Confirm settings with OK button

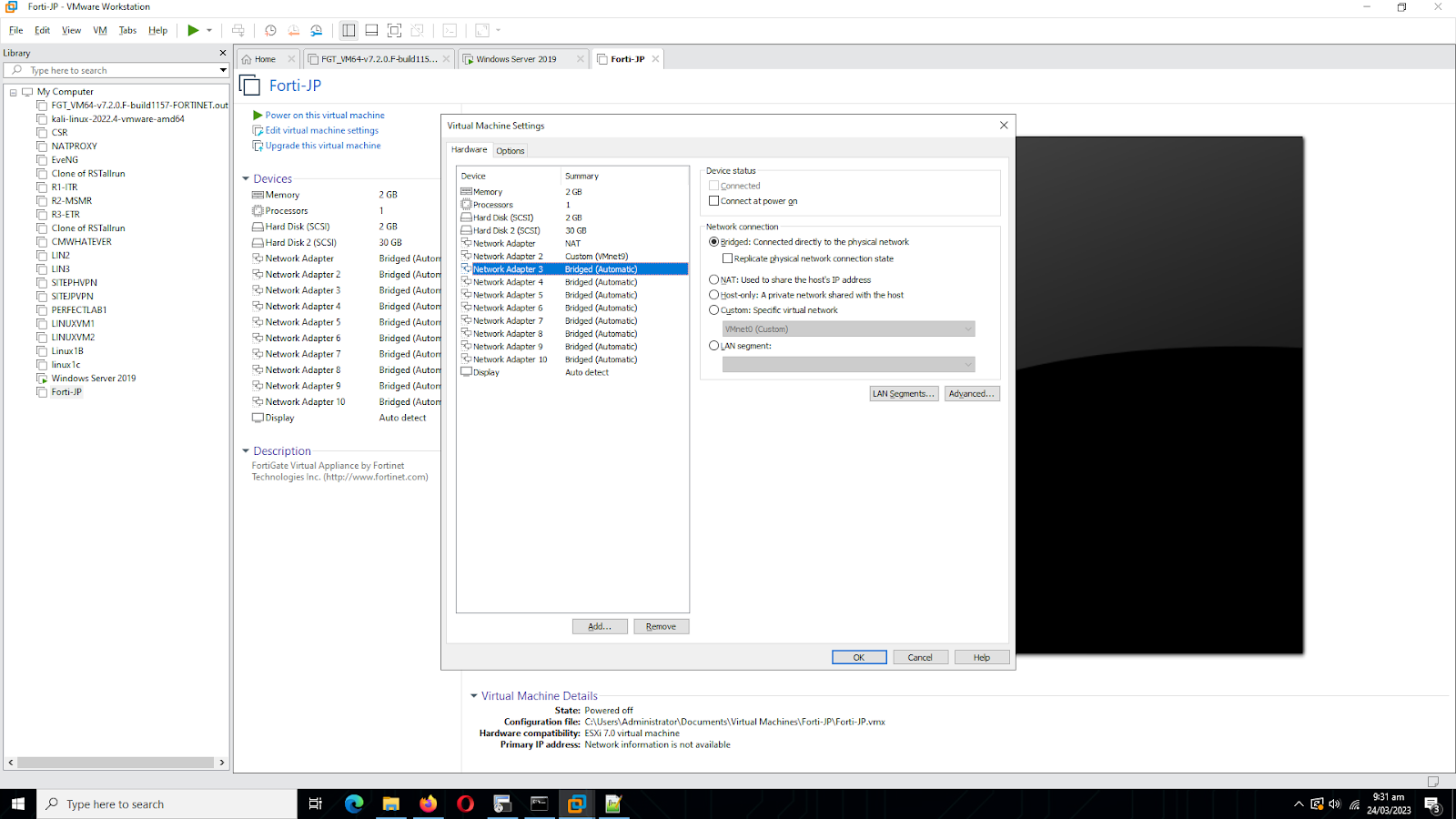(x=859, y=658)
